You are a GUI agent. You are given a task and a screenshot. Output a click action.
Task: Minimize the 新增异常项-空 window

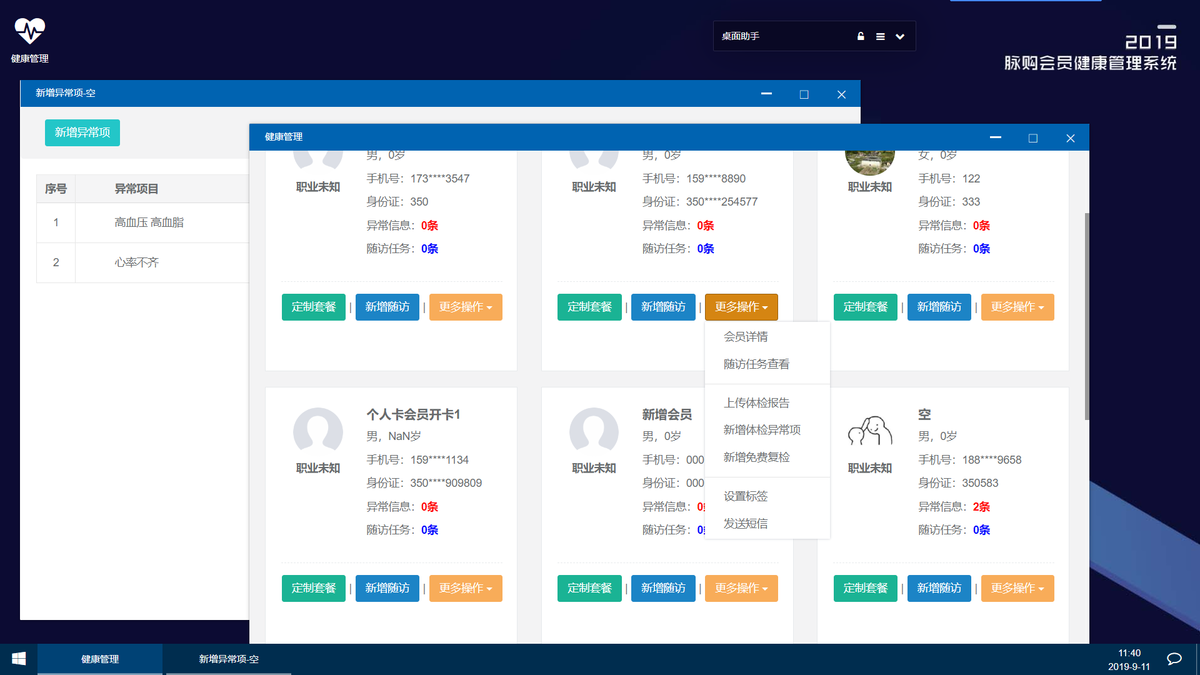pyautogui.click(x=766, y=94)
